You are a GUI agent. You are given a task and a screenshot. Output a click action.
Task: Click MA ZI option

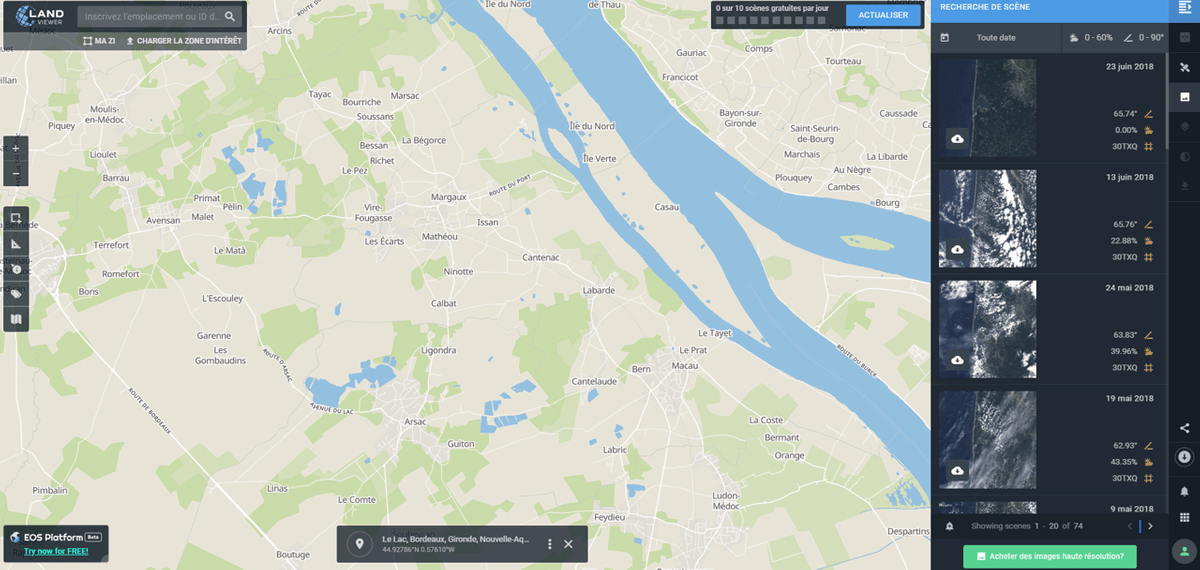coord(99,41)
